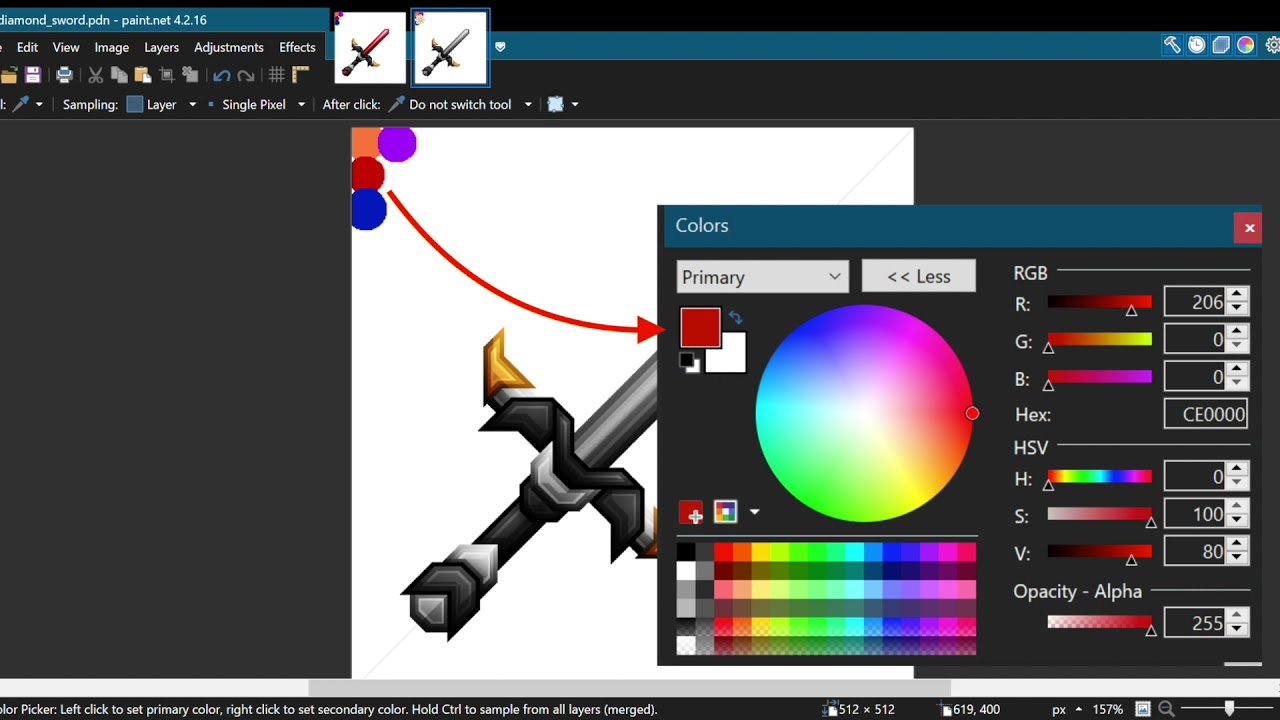Click the palette management icon
This screenshot has width=1280, height=720.
(x=726, y=512)
